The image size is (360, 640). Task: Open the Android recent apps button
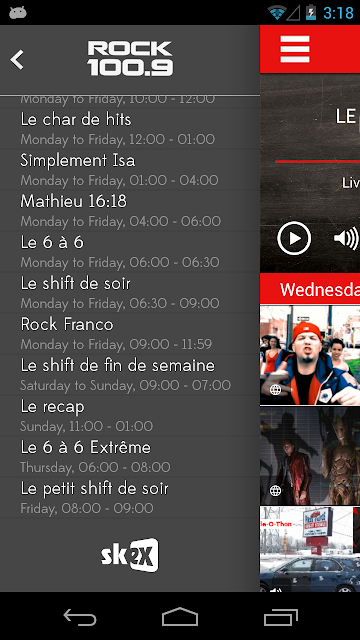pyautogui.click(x=280, y=616)
